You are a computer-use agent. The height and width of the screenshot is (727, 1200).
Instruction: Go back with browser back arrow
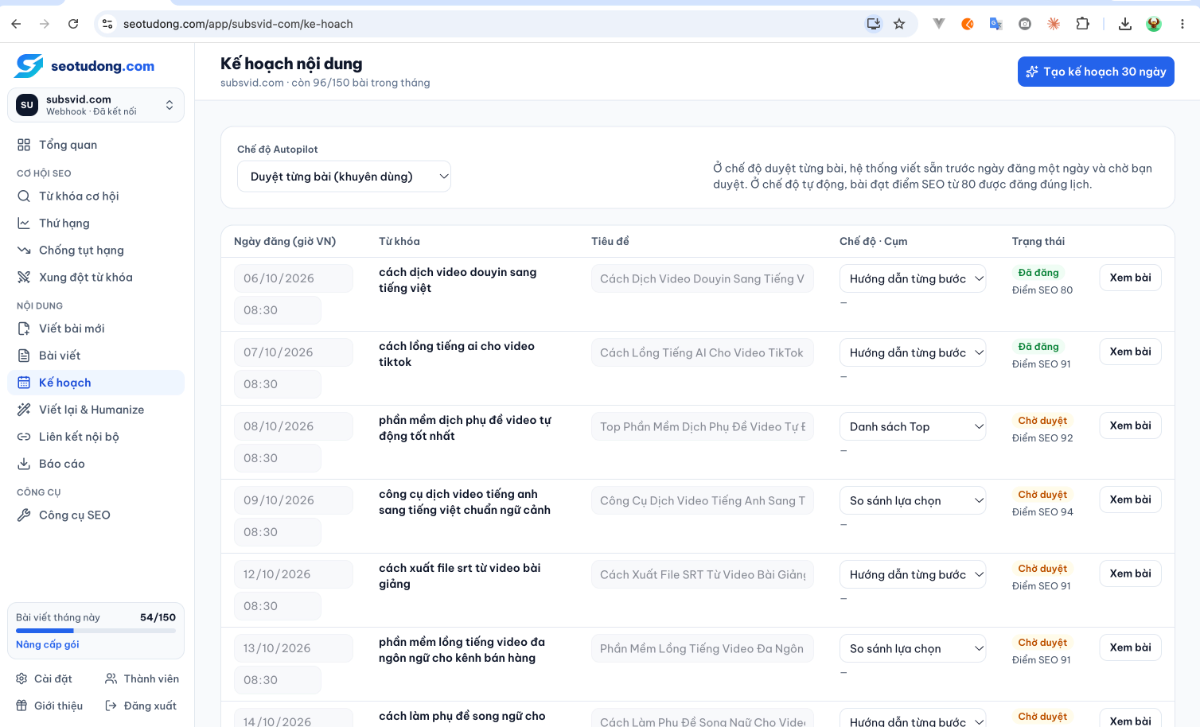click(x=16, y=23)
